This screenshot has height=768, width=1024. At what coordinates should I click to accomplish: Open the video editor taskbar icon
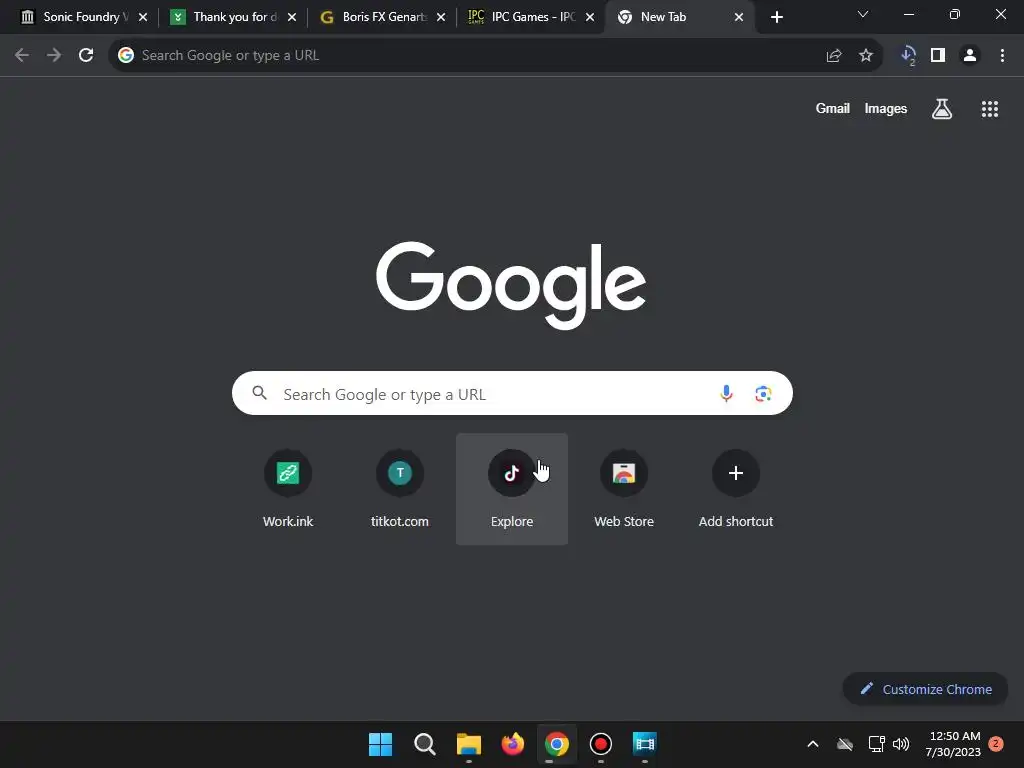pyautogui.click(x=645, y=744)
